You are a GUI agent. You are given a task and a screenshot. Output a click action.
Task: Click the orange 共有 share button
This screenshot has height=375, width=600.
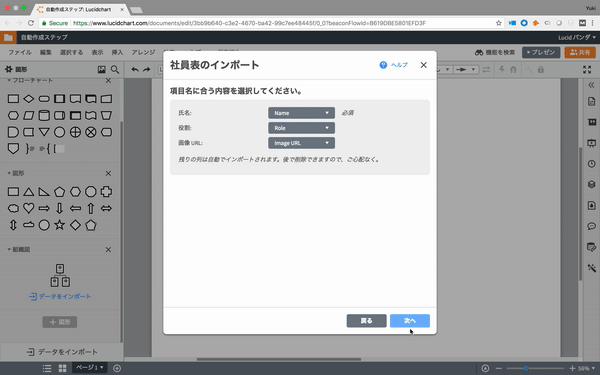coord(580,52)
